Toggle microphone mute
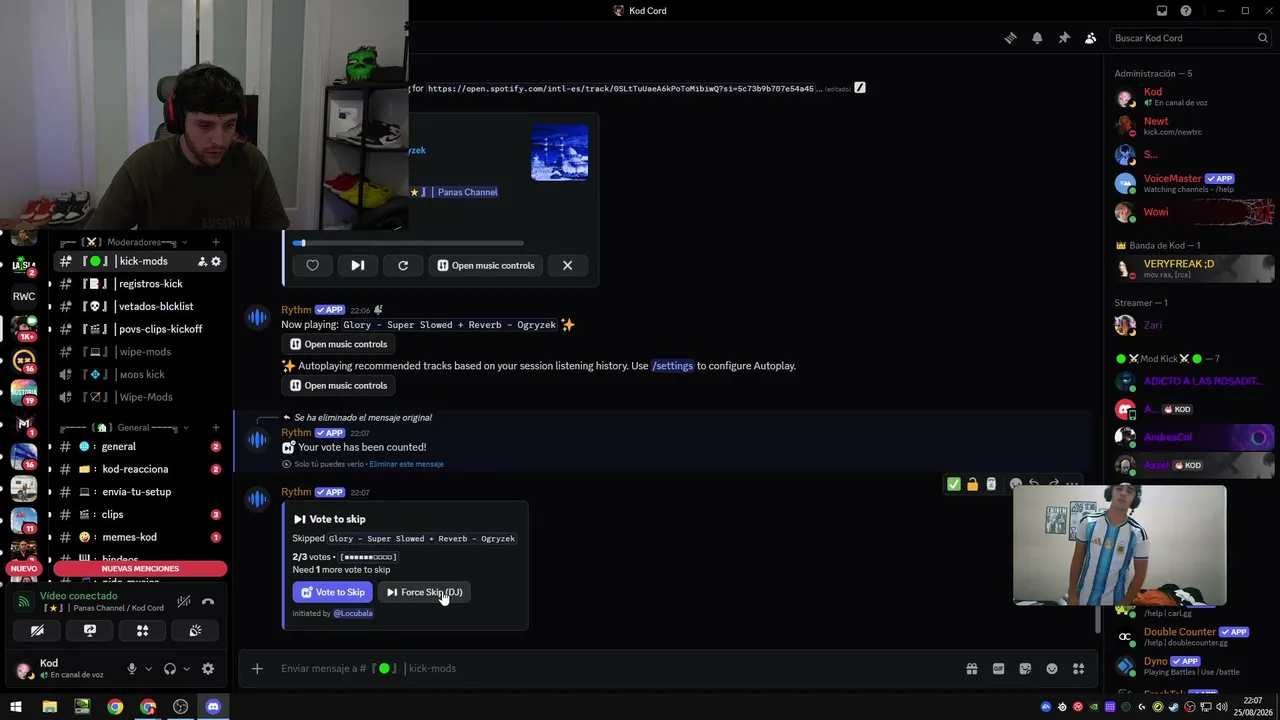Viewport: 1280px width, 720px height. pyautogui.click(x=131, y=669)
